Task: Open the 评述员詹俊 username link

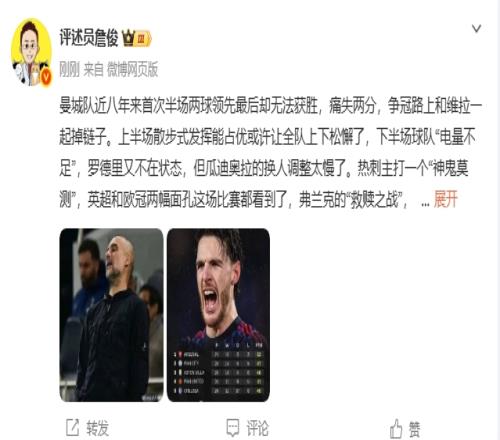Action: tap(89, 37)
